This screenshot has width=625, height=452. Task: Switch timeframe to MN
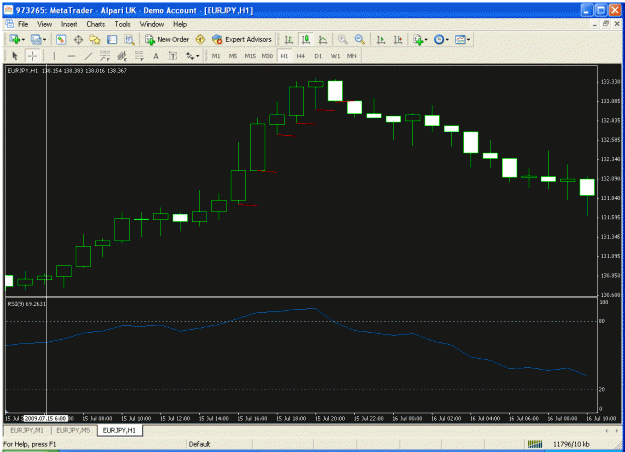pyautogui.click(x=352, y=56)
